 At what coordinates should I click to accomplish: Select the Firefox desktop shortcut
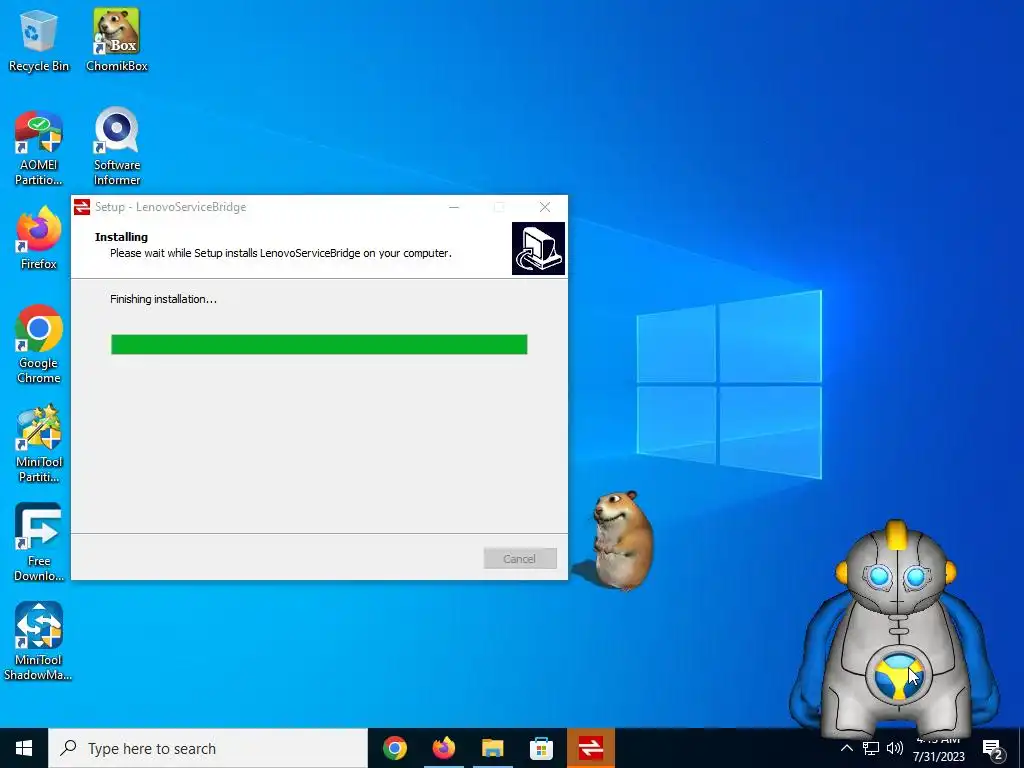pyautogui.click(x=39, y=238)
